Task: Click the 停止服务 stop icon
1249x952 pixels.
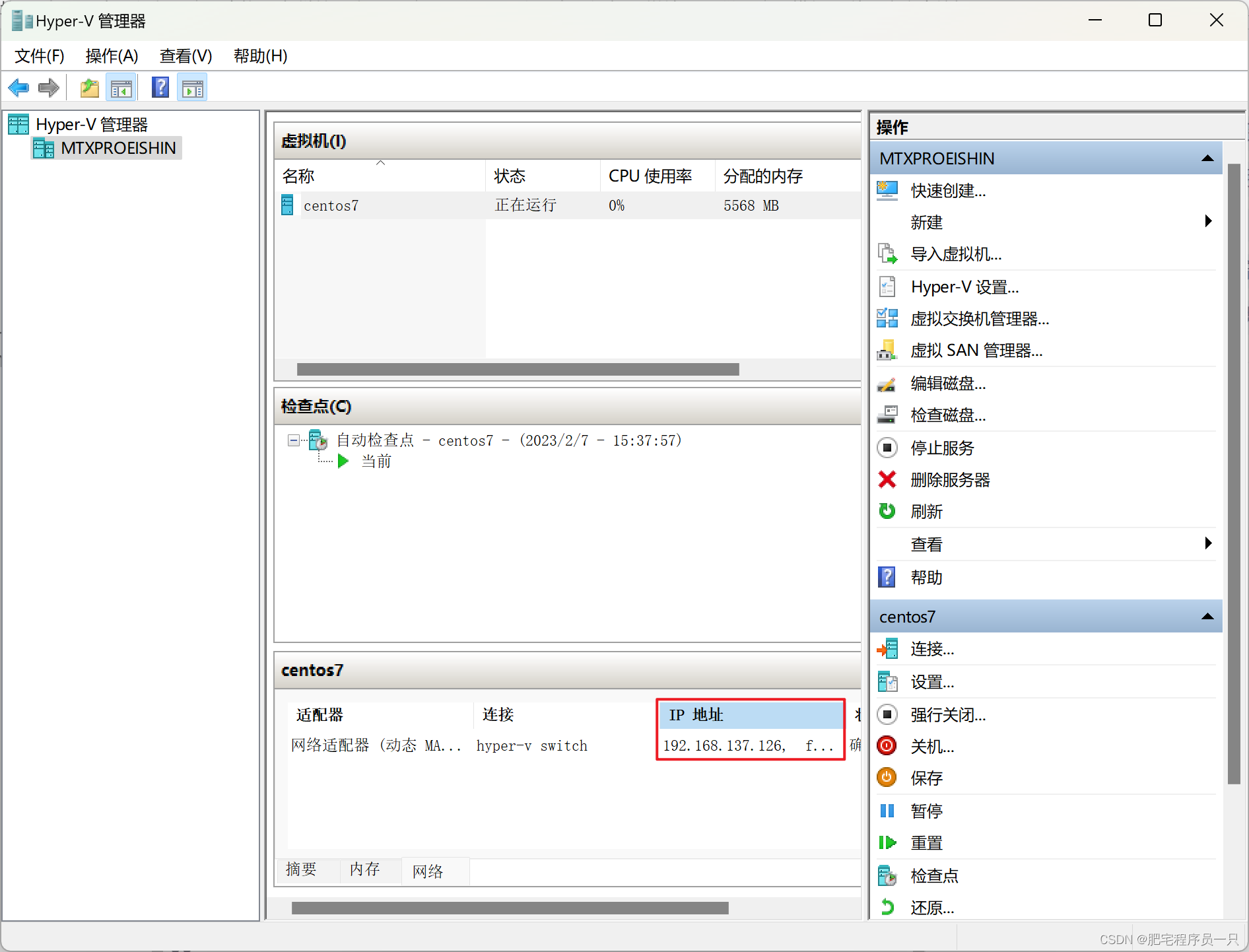Action: [887, 448]
